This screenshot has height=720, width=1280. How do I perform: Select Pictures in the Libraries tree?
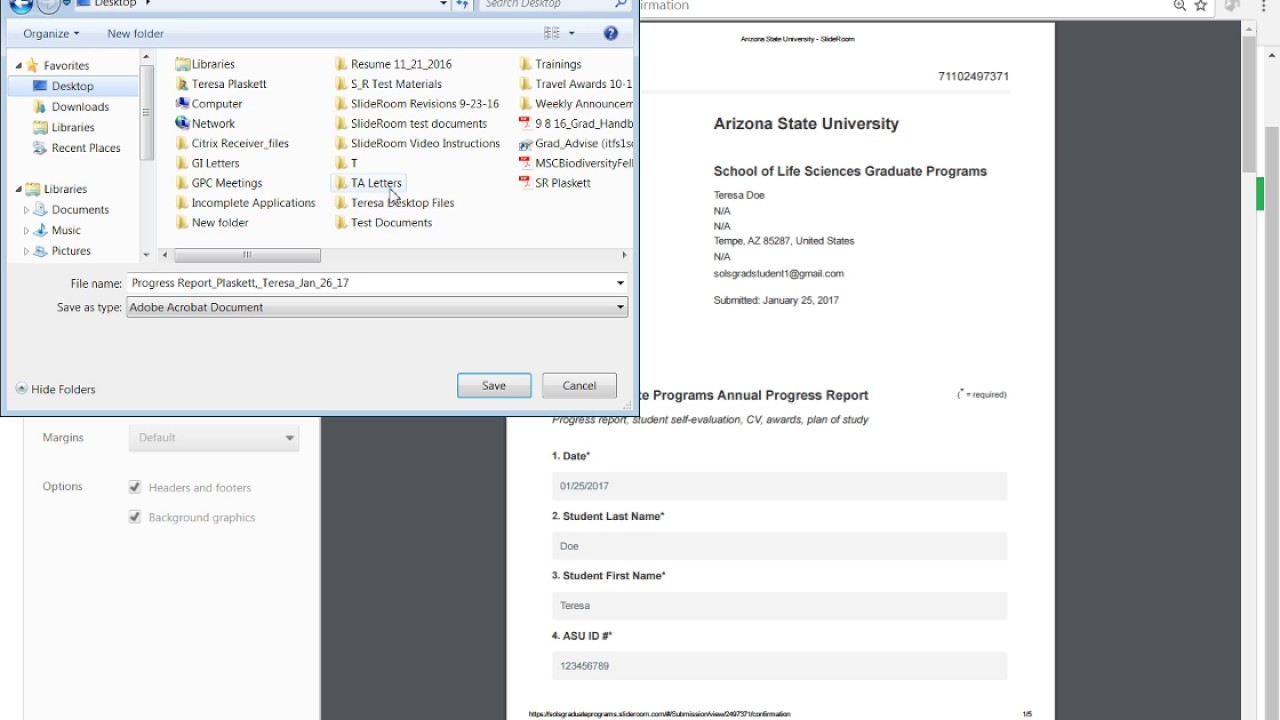tap(62, 251)
